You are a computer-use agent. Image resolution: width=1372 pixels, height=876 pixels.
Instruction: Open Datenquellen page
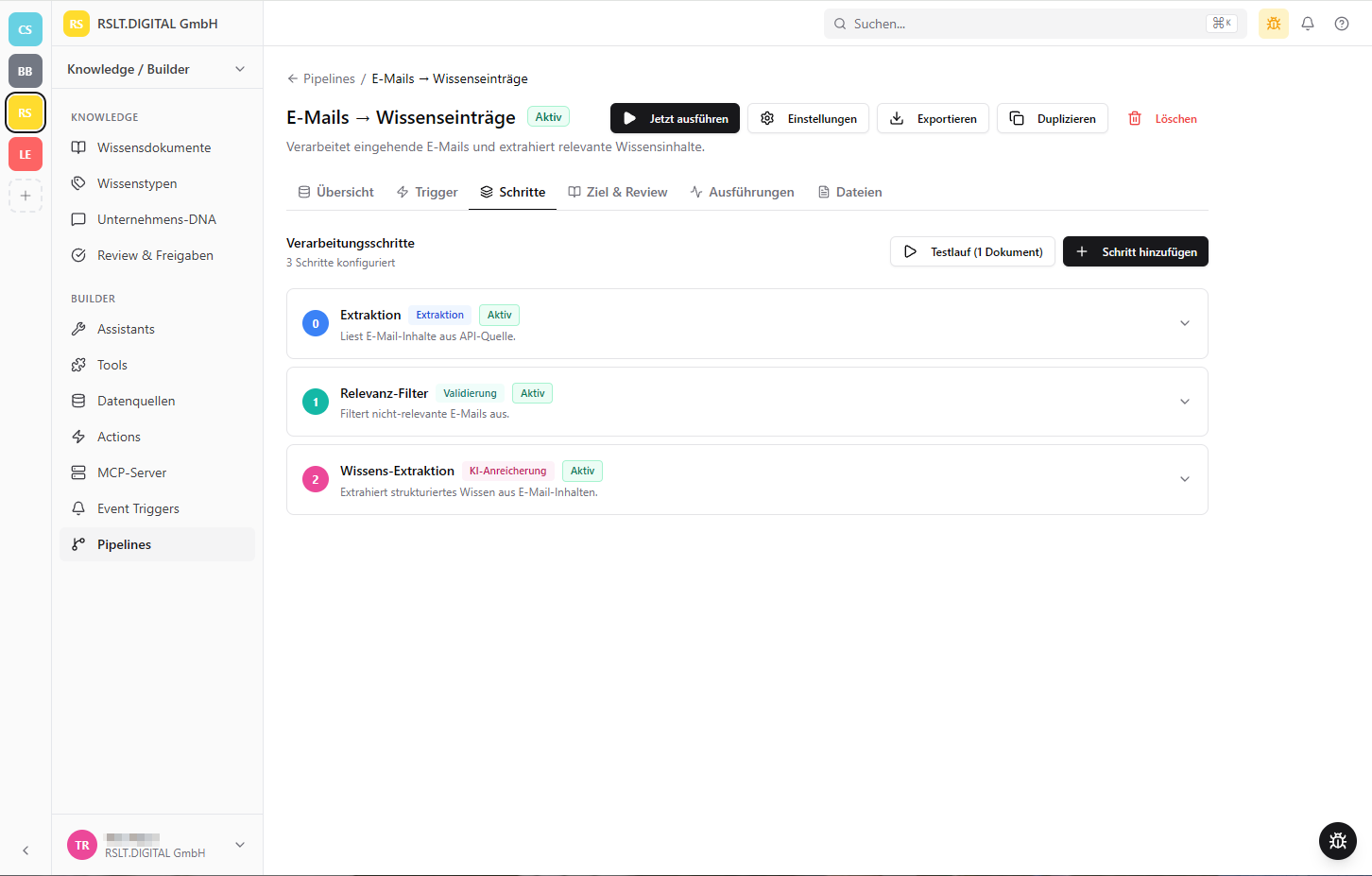point(157,401)
